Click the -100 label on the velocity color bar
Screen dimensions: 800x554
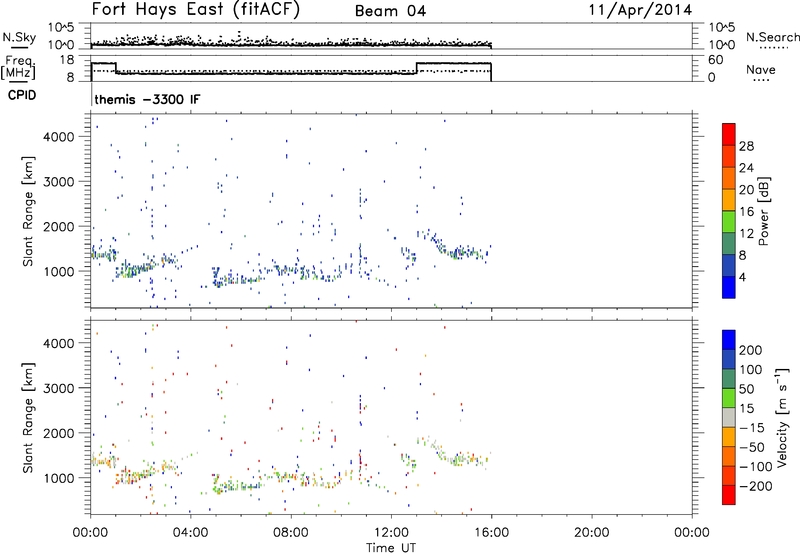pos(755,467)
